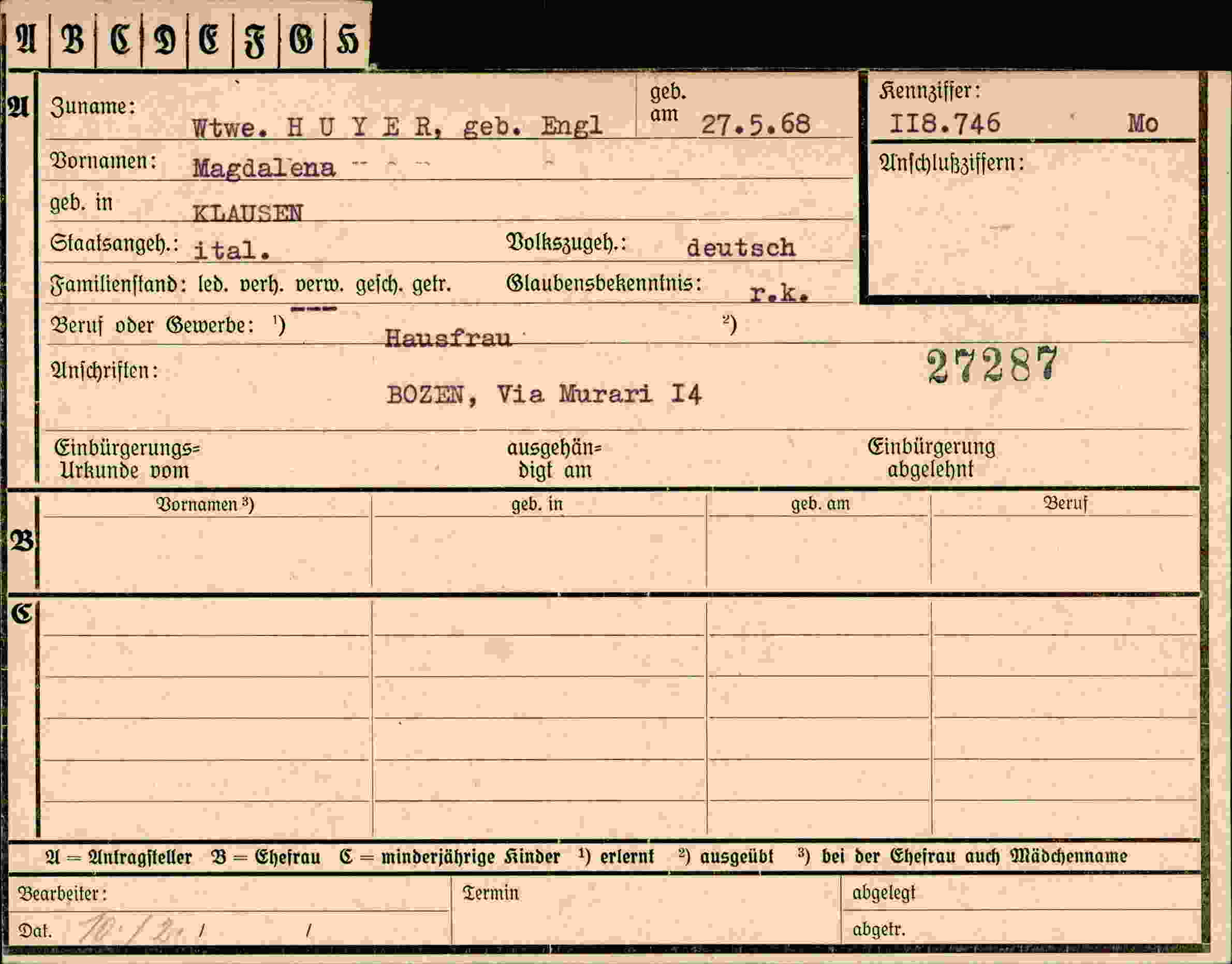
Task: Click the handwritten date after 'Dat.'
Action: tap(131, 928)
